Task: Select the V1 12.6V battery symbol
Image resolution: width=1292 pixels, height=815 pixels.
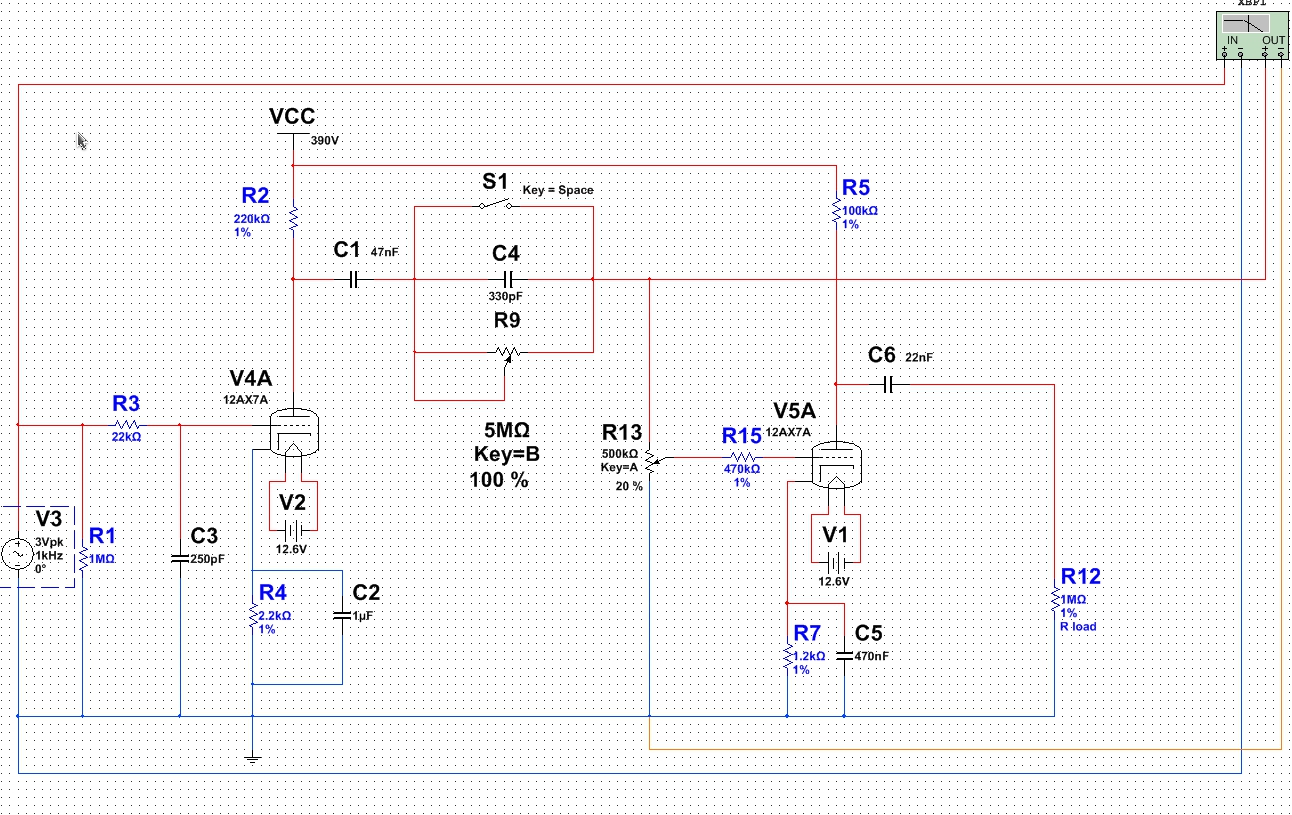Action: (835, 562)
